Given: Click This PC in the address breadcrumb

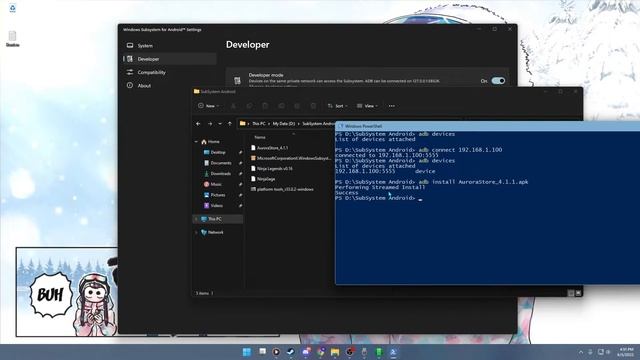Looking at the screenshot, I should (258, 124).
